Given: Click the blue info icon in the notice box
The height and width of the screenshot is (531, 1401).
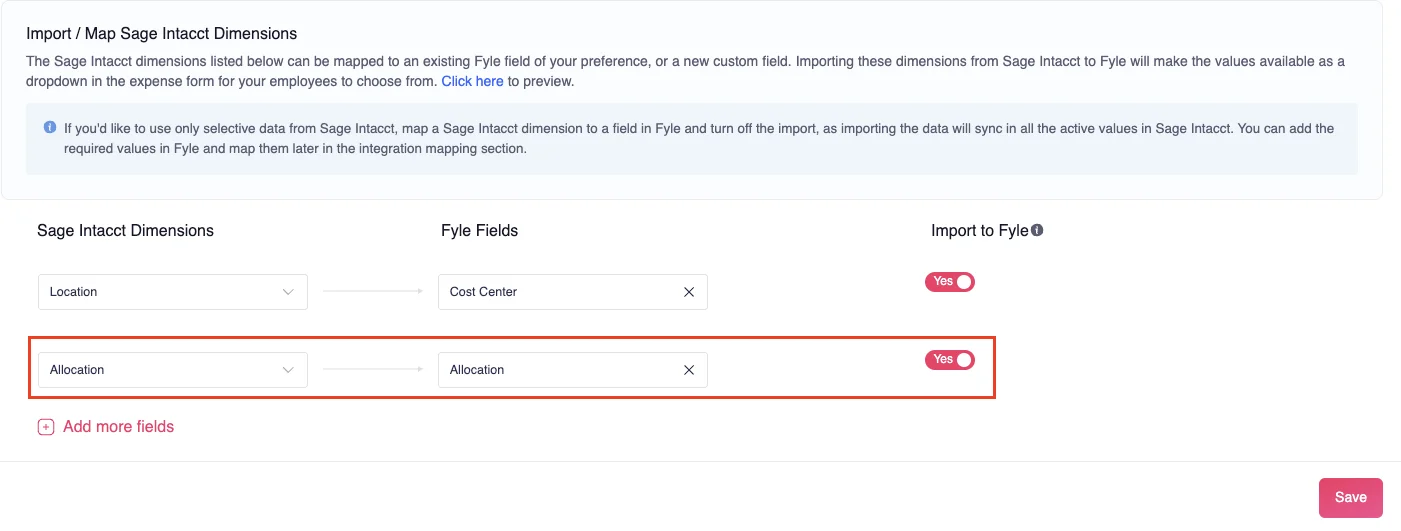Looking at the screenshot, I should pos(50,128).
